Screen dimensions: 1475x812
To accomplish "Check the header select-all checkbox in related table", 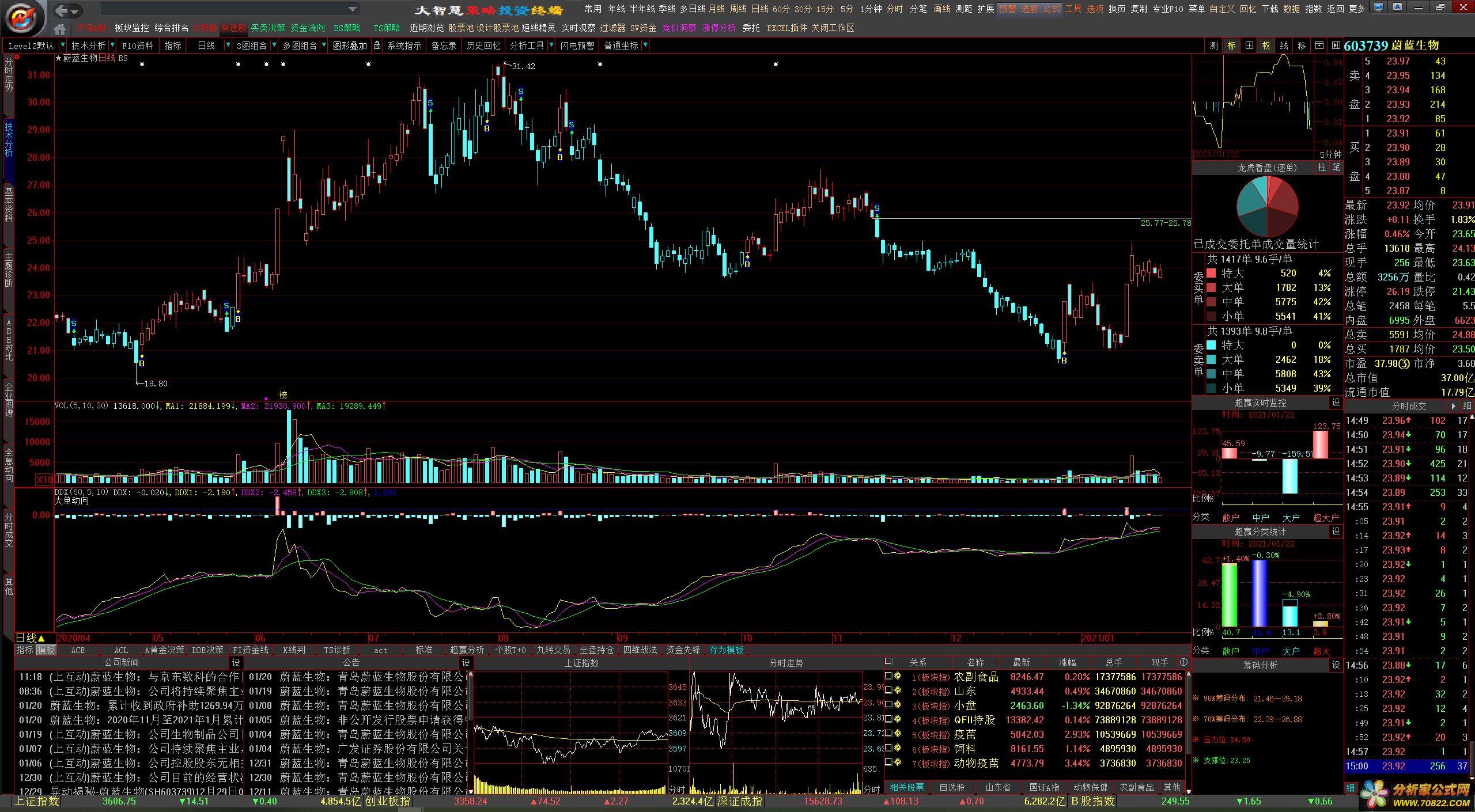I will [x=888, y=662].
